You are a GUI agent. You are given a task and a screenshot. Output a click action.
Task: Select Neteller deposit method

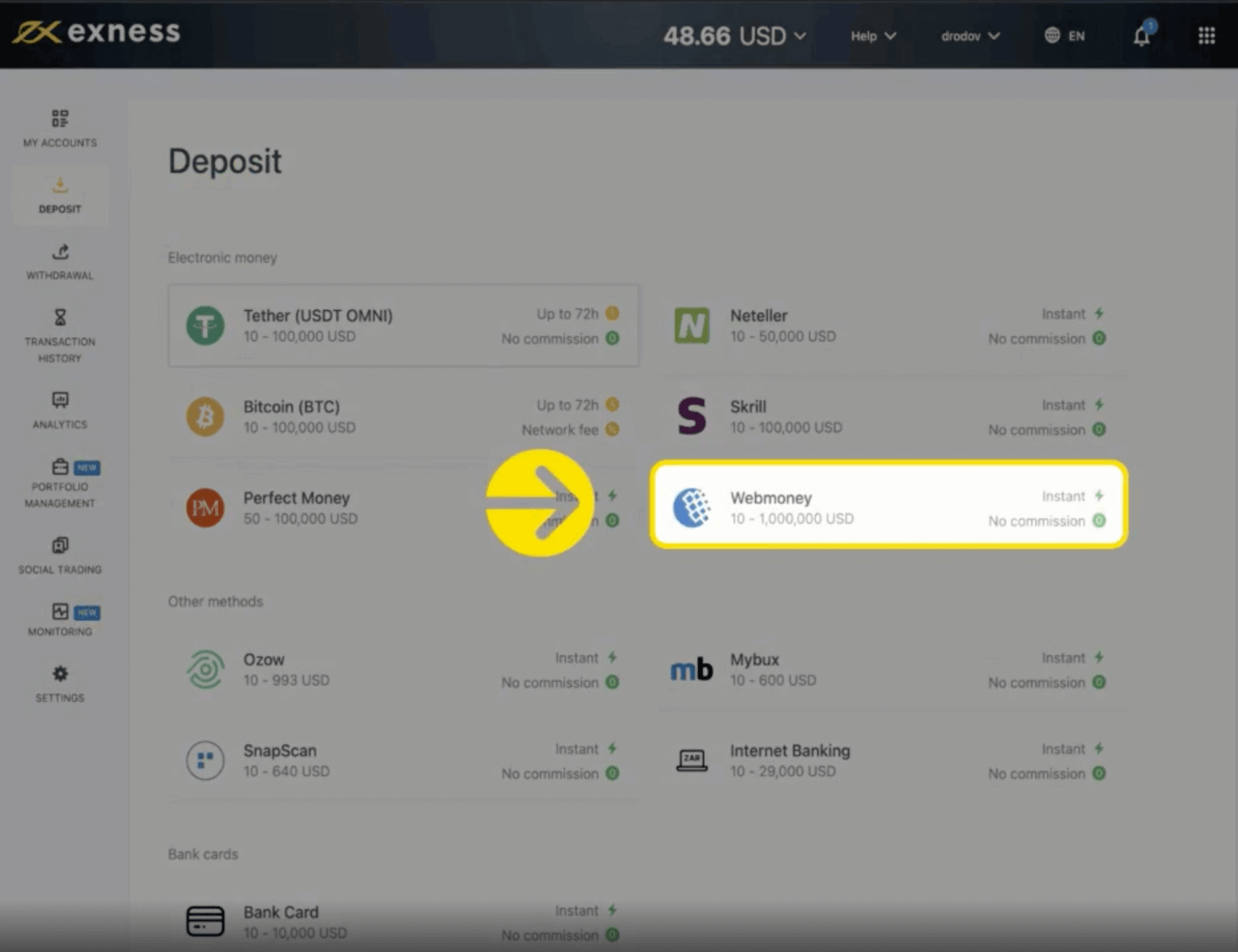[x=890, y=325]
